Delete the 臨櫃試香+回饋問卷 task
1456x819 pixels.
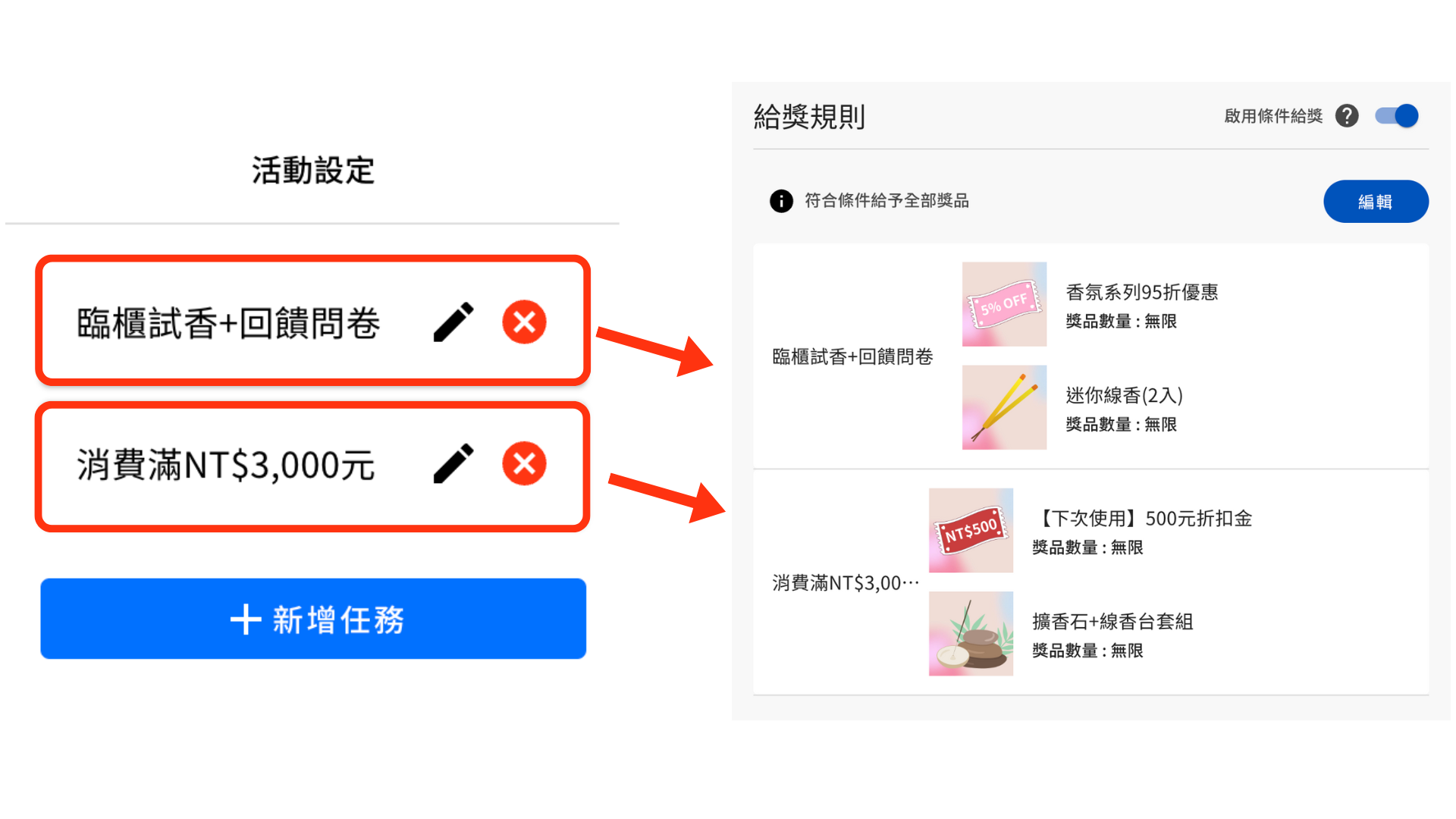[524, 322]
